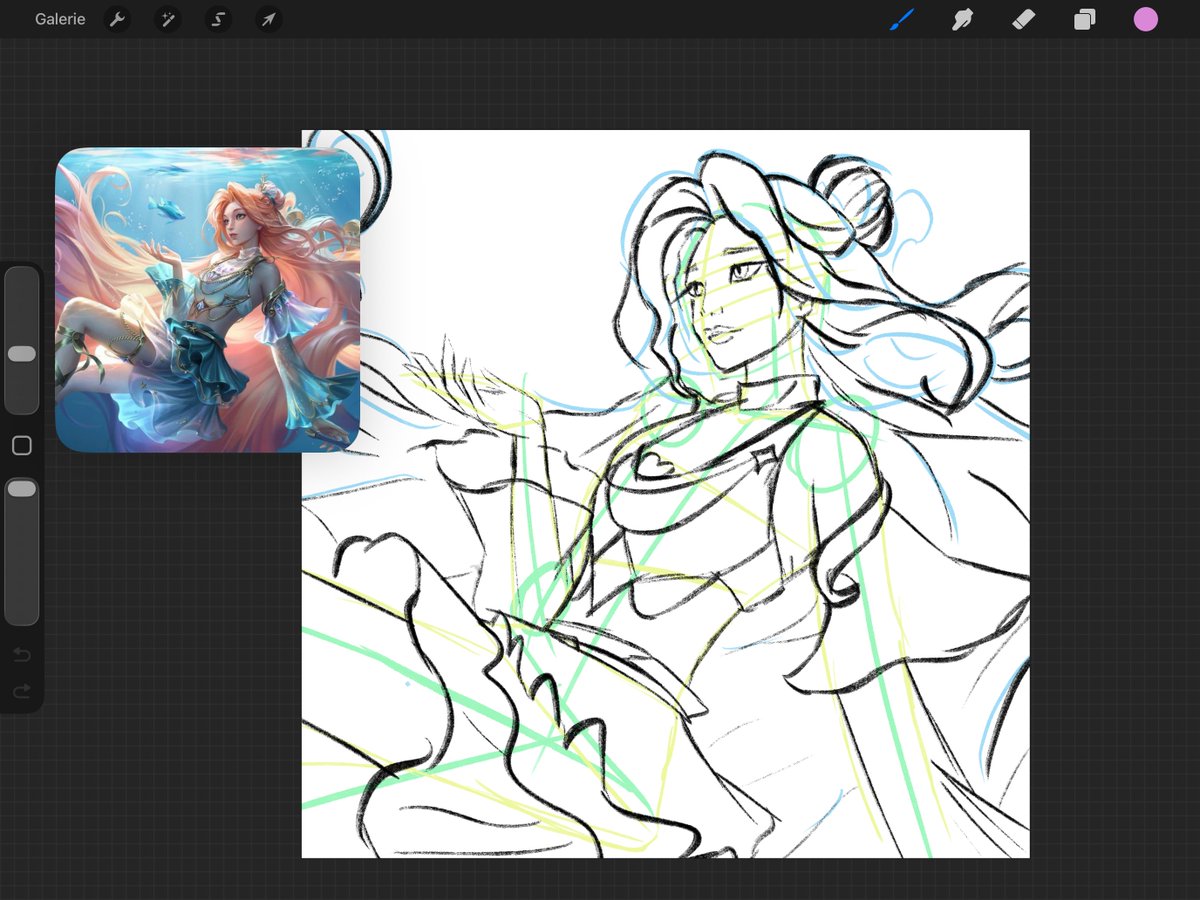The image size is (1200, 900).
Task: Select the Eraser tool
Action: click(1023, 19)
